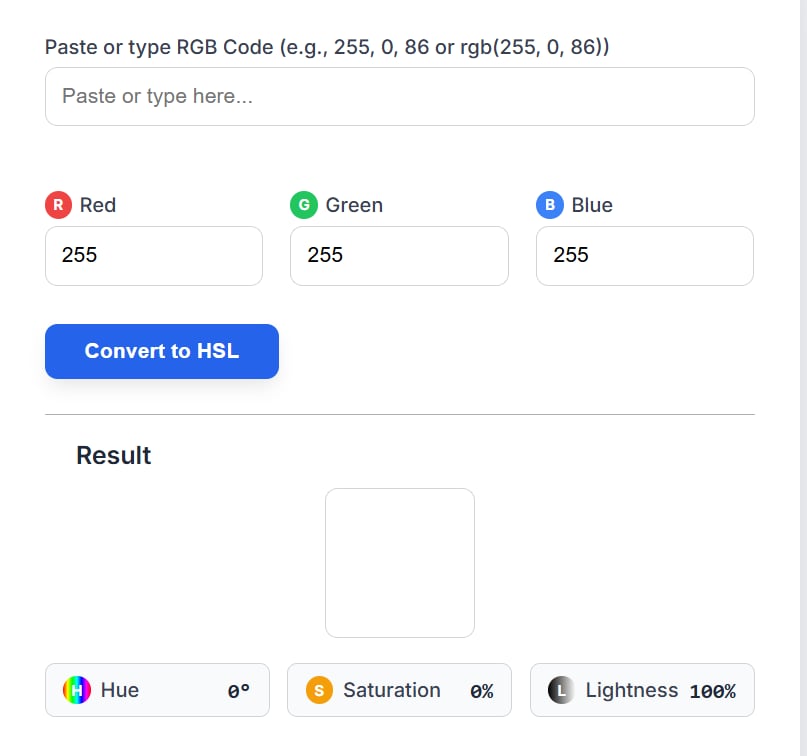Image resolution: width=807 pixels, height=756 pixels.
Task: Click the gray Lightness icon
Action: [x=562, y=690]
